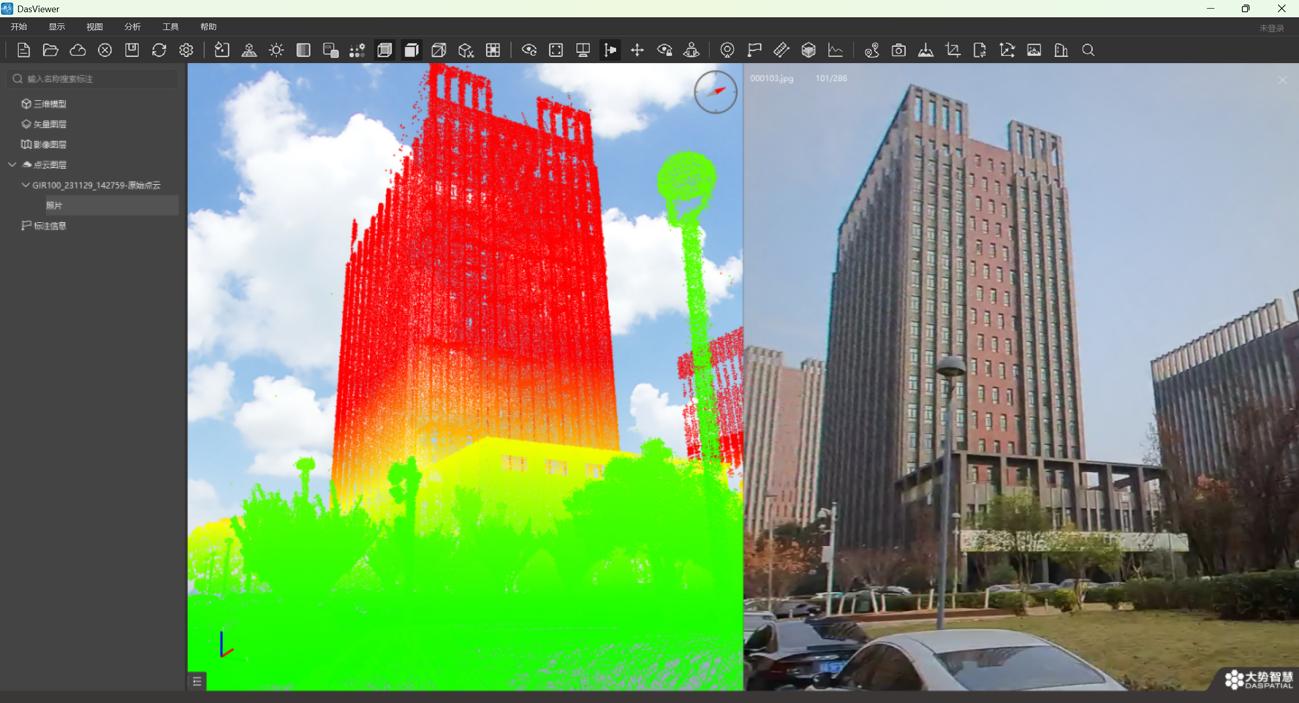The width and height of the screenshot is (1299, 703).
Task: Toggle the wireframe cube display mode
Action: (438, 50)
